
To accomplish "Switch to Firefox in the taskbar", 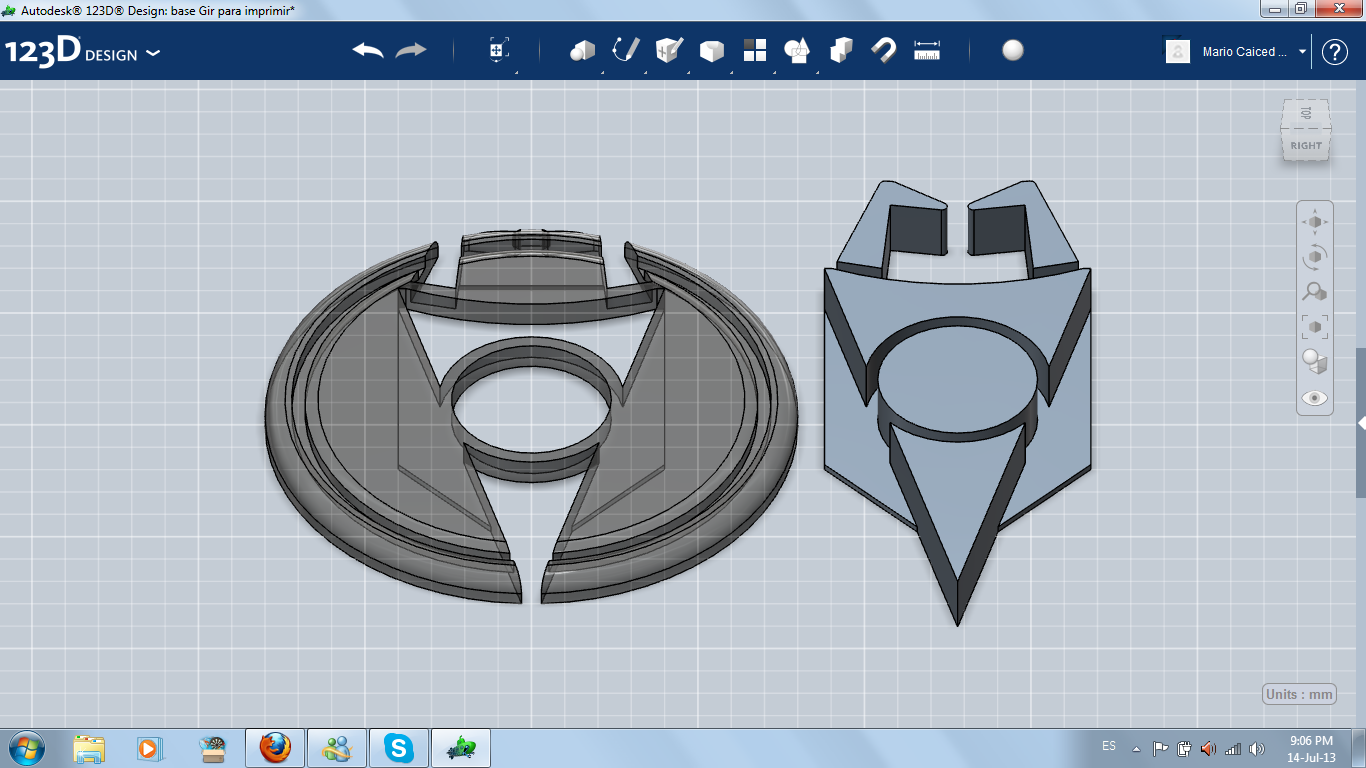I will [274, 748].
